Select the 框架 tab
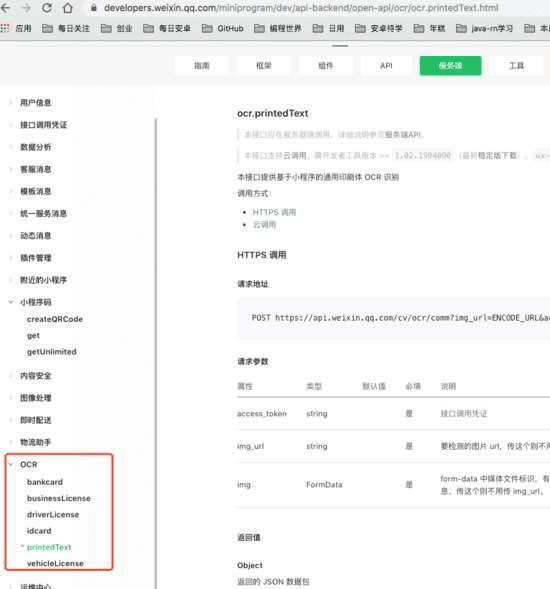Screen dimensions: 550x589 (x=263, y=66)
